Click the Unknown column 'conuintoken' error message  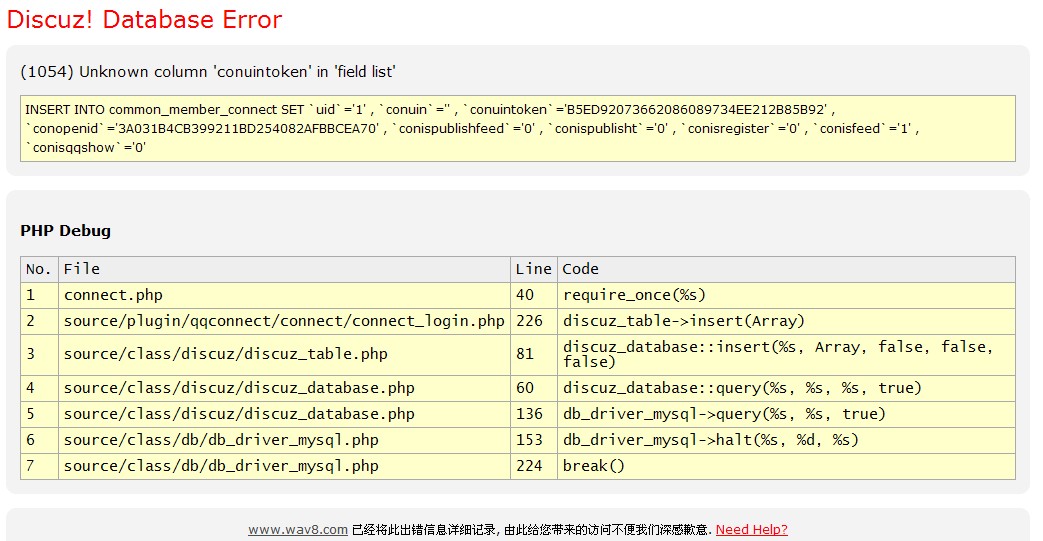pos(208,71)
